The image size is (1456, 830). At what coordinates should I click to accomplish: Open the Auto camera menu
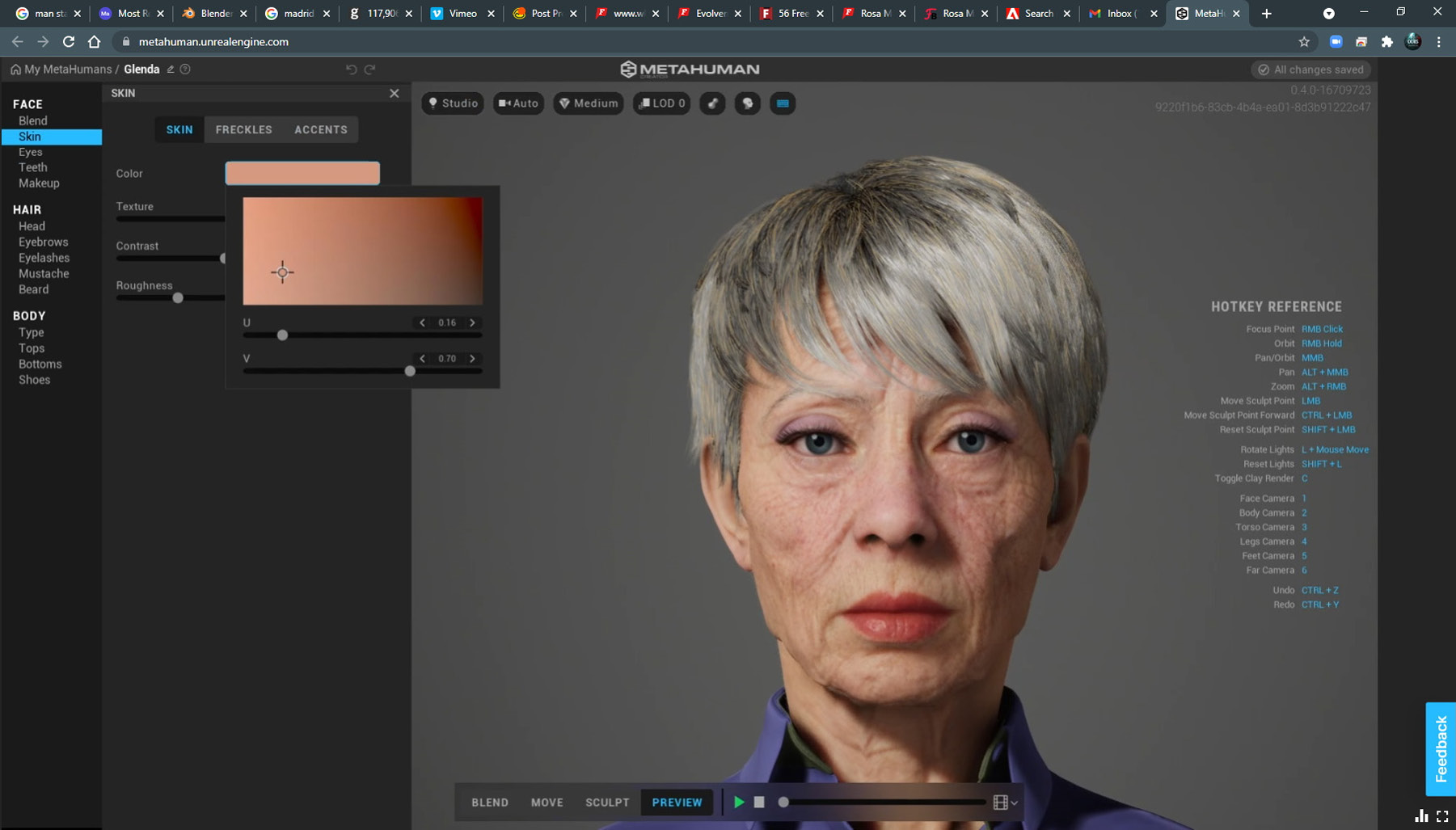coord(519,103)
